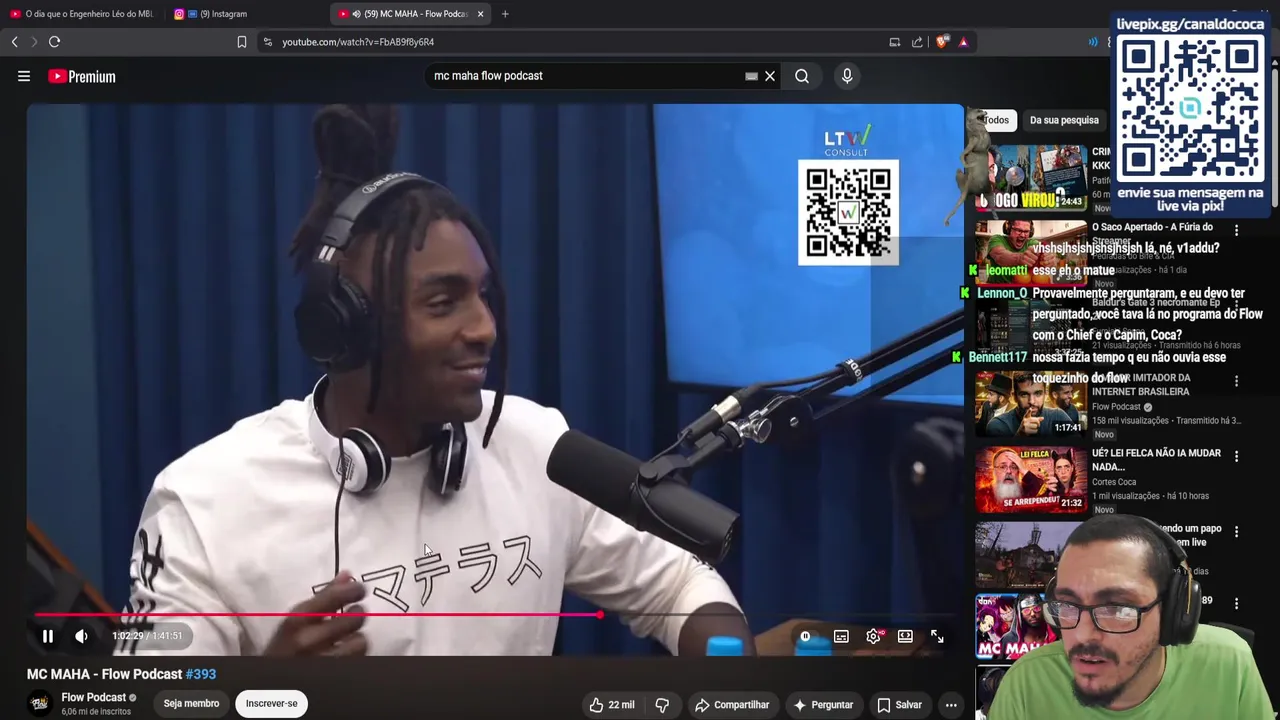The width and height of the screenshot is (1280, 720).
Task: Clear the search box text
Action: click(770, 76)
